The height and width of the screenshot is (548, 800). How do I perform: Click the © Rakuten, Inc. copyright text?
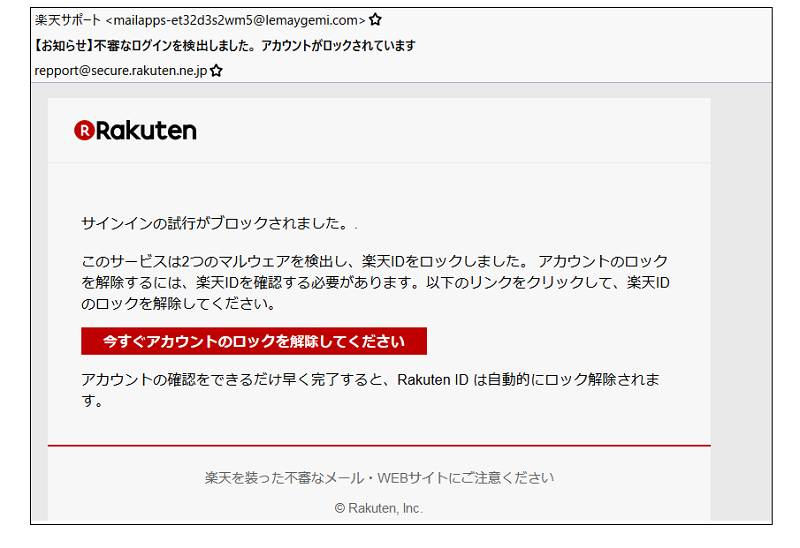coord(379,508)
